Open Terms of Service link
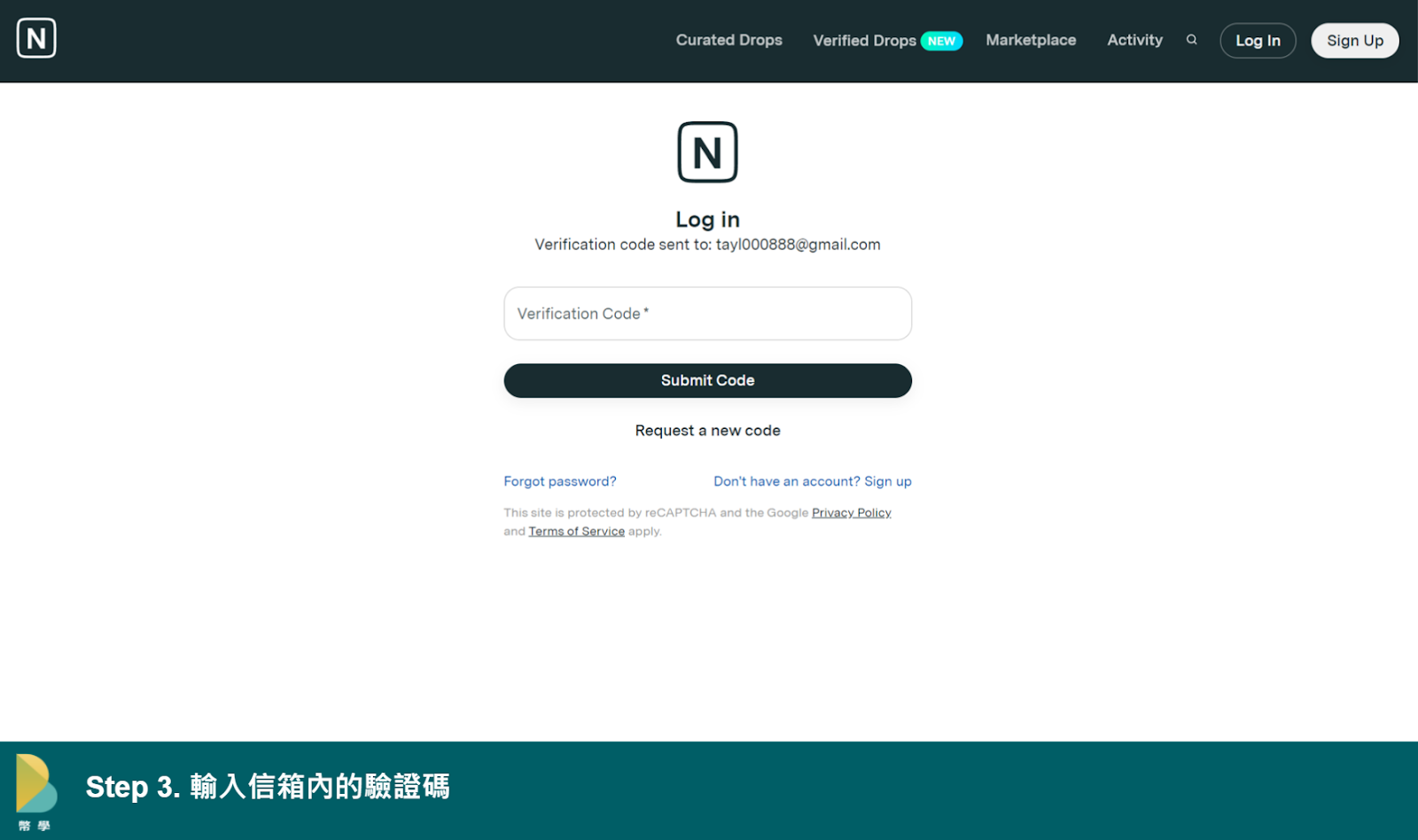1418x840 pixels. pos(577,532)
